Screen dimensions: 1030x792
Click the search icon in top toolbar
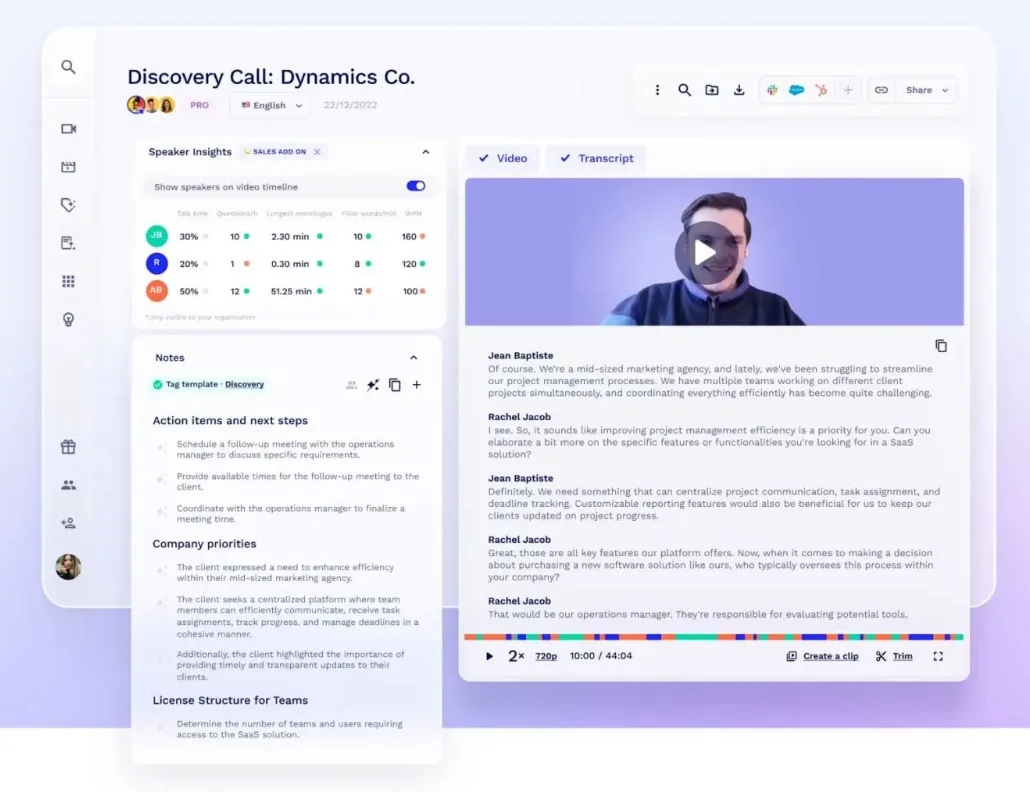(x=684, y=90)
